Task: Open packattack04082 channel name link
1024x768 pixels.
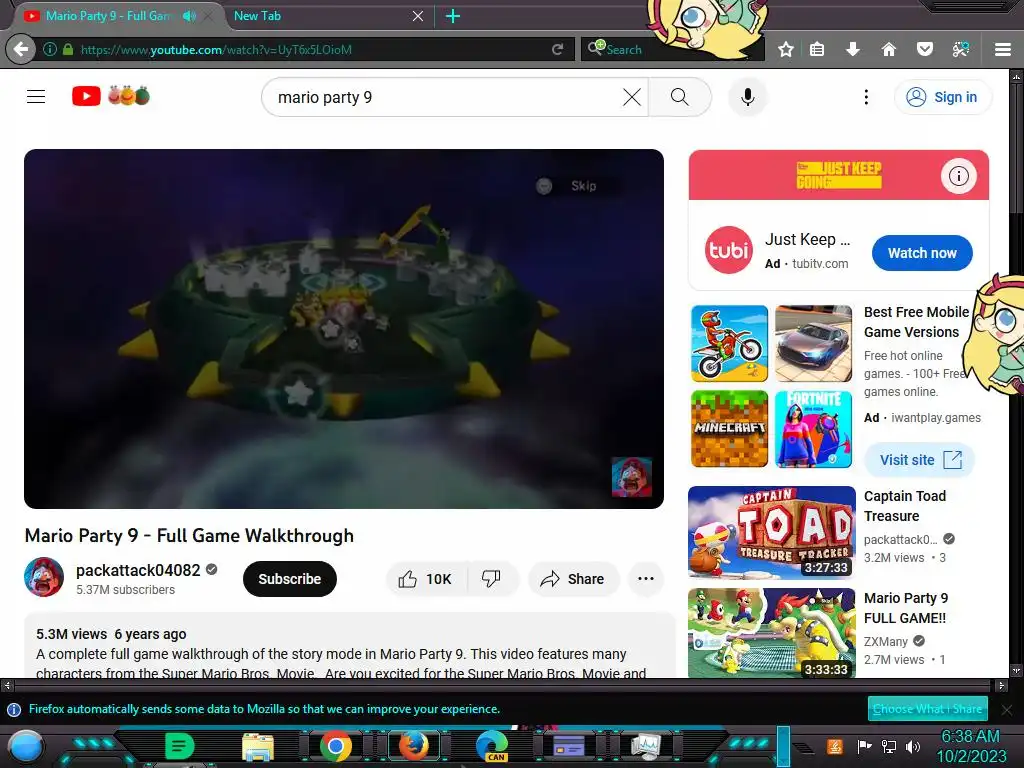Action: [x=138, y=570]
